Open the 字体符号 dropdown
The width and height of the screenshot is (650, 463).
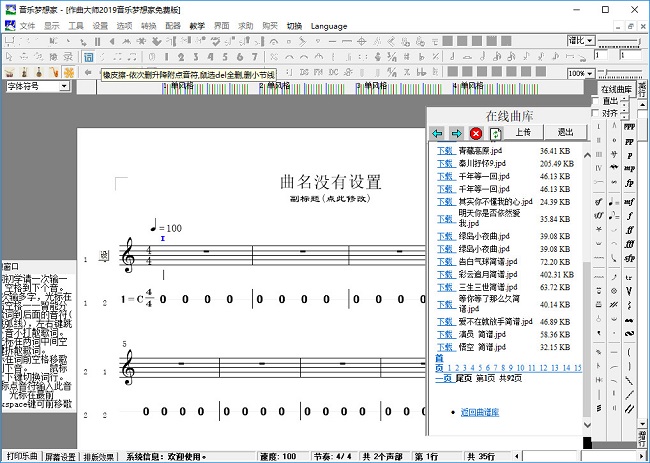click(64, 87)
